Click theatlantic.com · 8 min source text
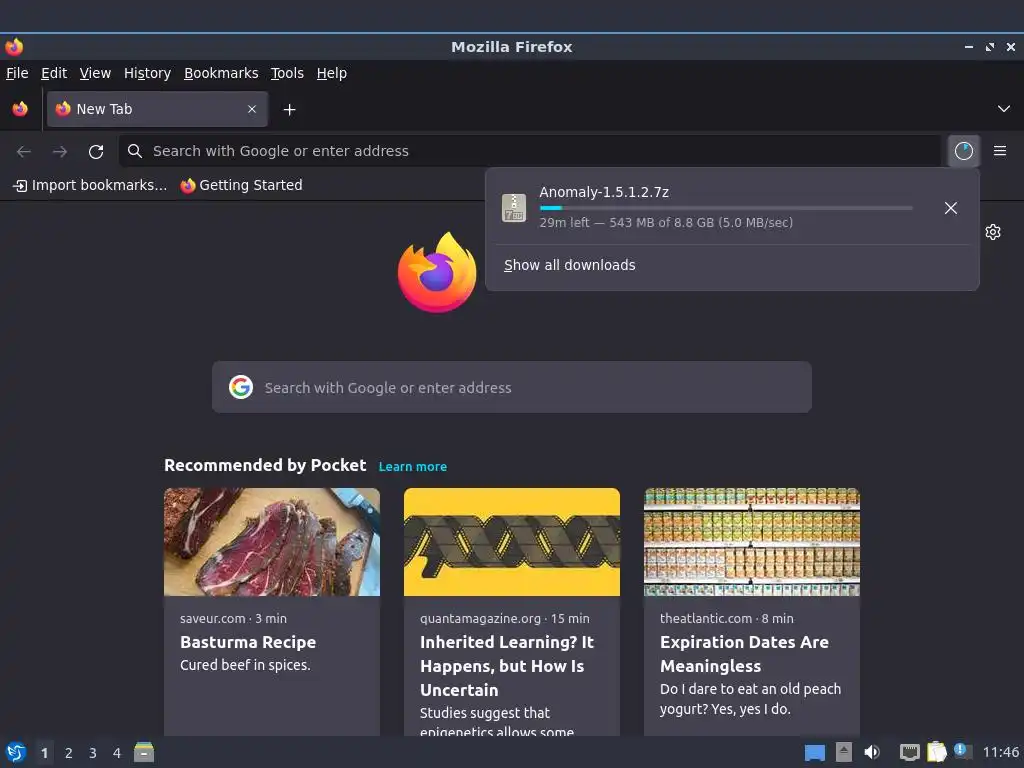 click(727, 618)
